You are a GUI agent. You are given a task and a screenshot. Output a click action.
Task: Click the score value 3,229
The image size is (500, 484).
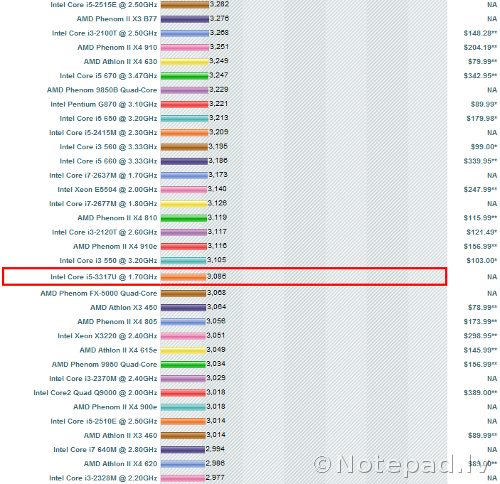click(x=219, y=90)
